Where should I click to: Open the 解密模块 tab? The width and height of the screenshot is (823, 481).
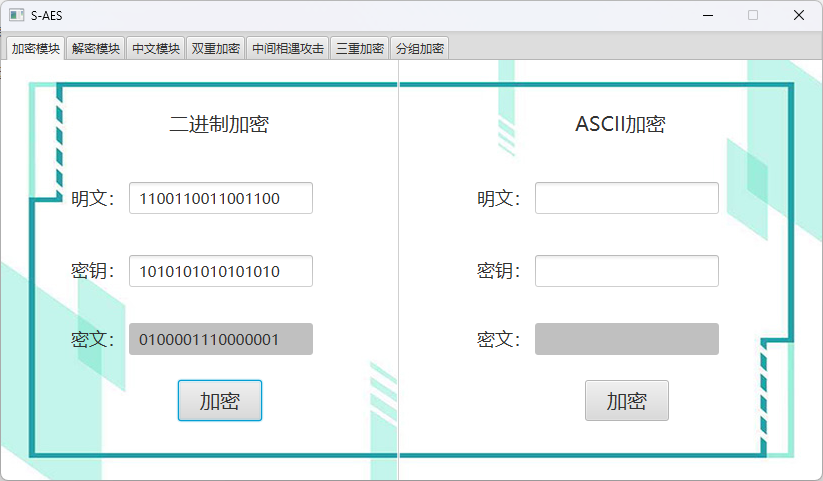coord(96,48)
